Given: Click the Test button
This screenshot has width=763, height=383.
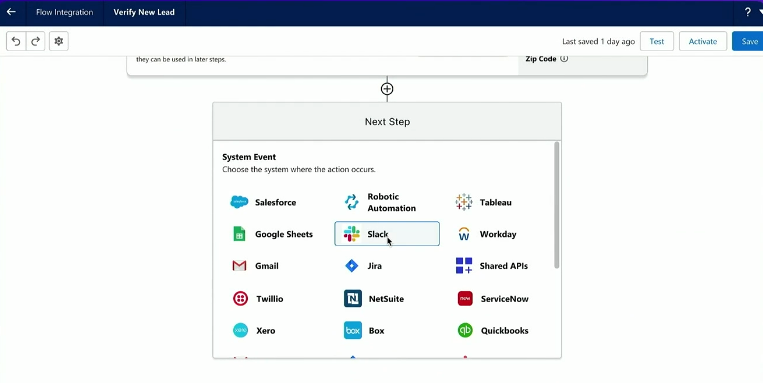Looking at the screenshot, I should point(656,41).
